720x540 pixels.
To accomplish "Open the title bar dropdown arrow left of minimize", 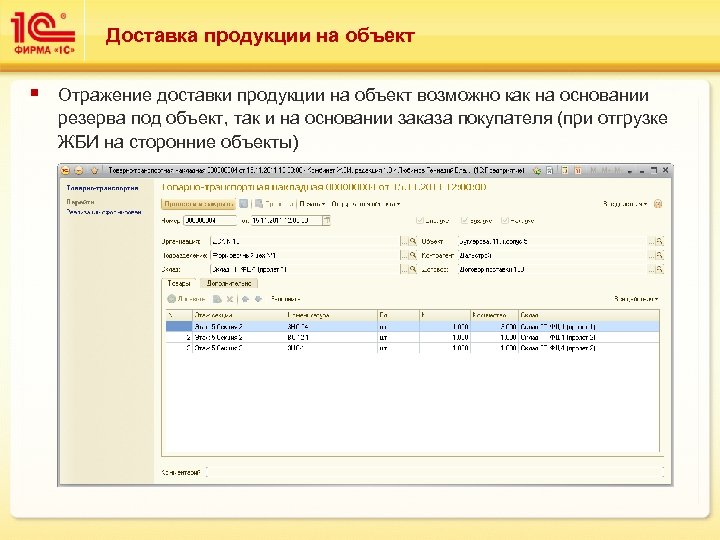I will coord(630,171).
